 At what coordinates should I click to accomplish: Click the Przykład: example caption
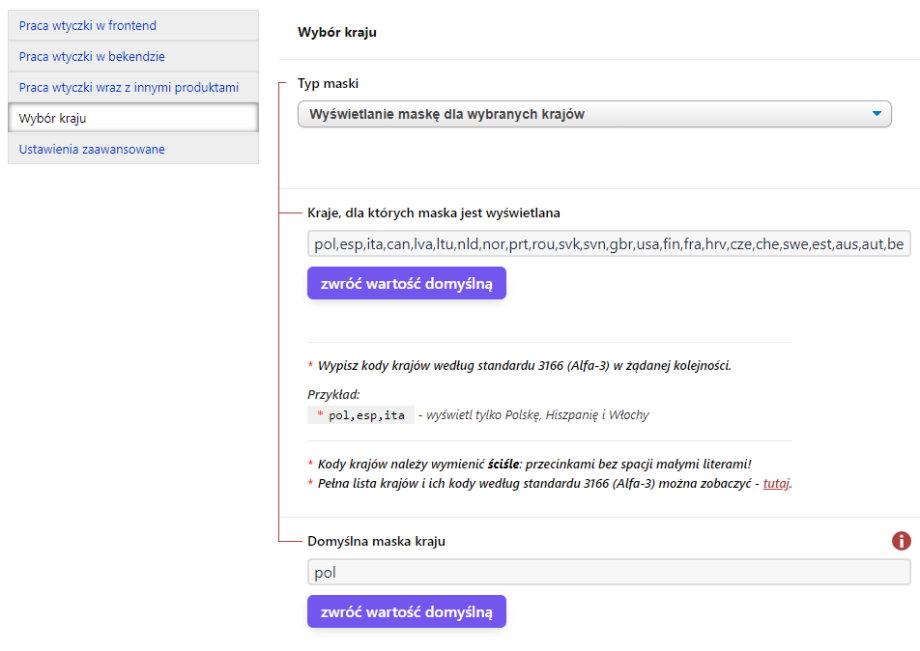pyautogui.click(x=334, y=394)
